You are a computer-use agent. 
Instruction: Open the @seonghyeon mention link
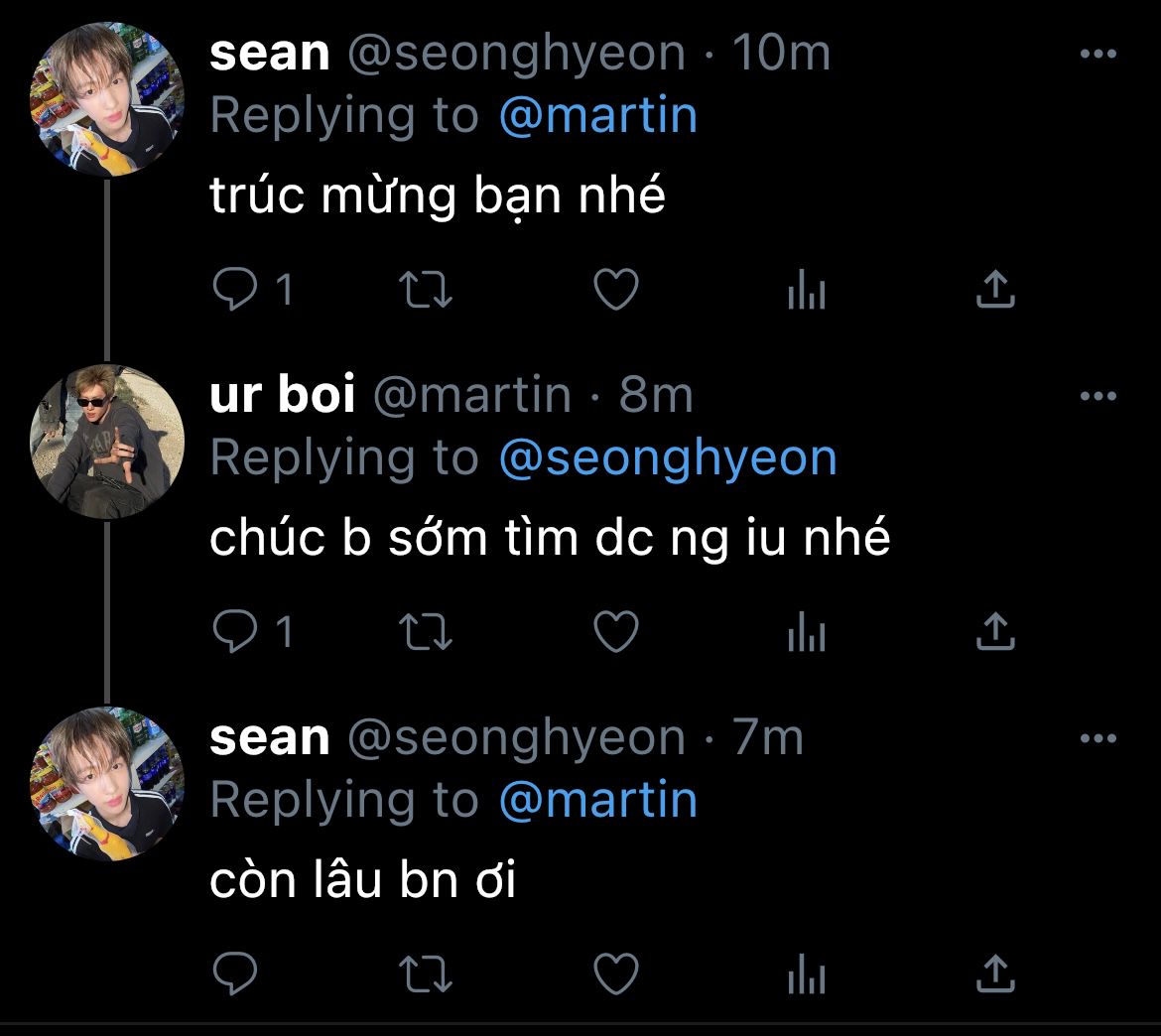668,458
